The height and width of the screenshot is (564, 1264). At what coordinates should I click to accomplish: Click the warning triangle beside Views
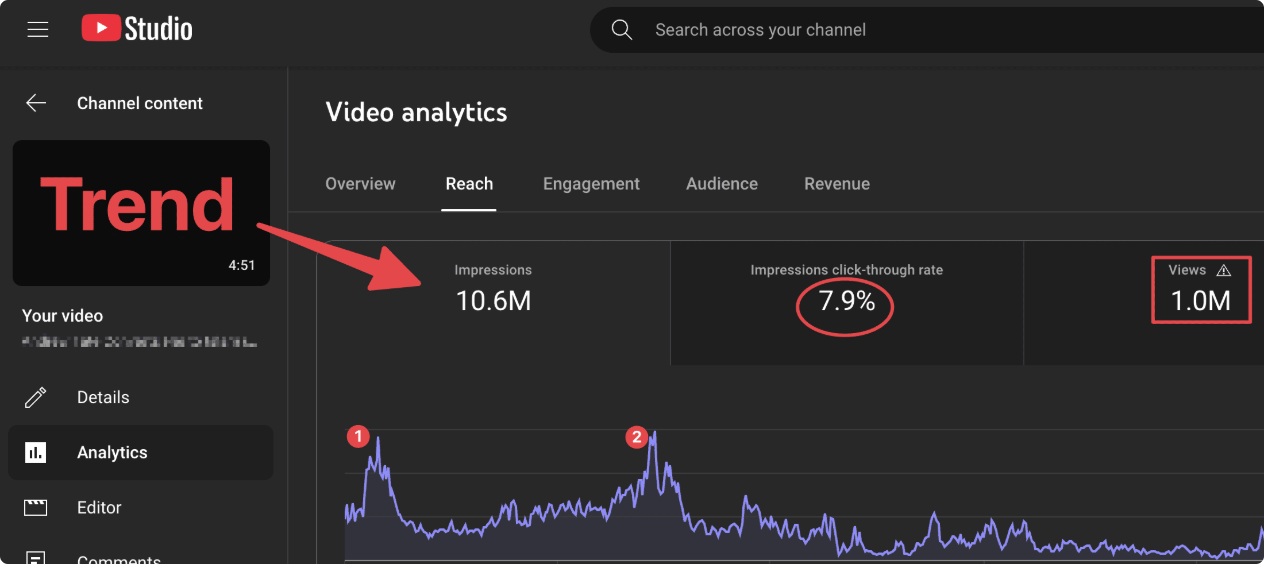pos(1224,271)
